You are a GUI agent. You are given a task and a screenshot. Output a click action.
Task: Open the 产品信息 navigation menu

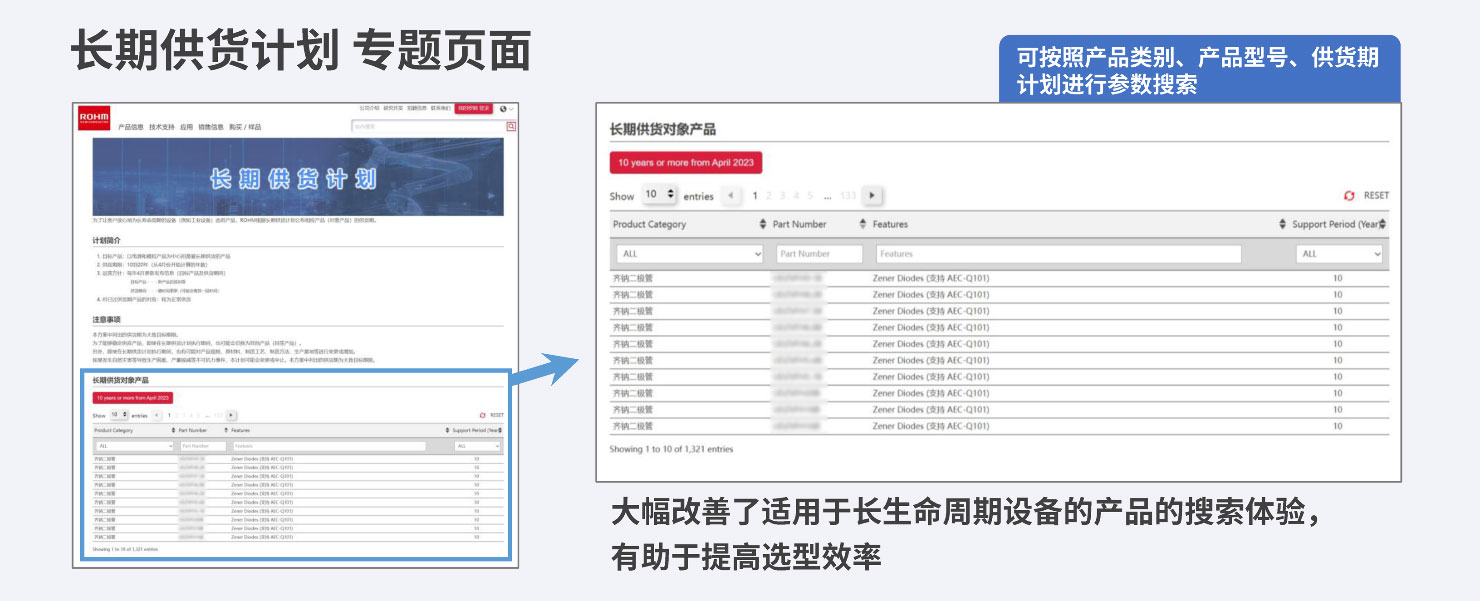click(130, 127)
